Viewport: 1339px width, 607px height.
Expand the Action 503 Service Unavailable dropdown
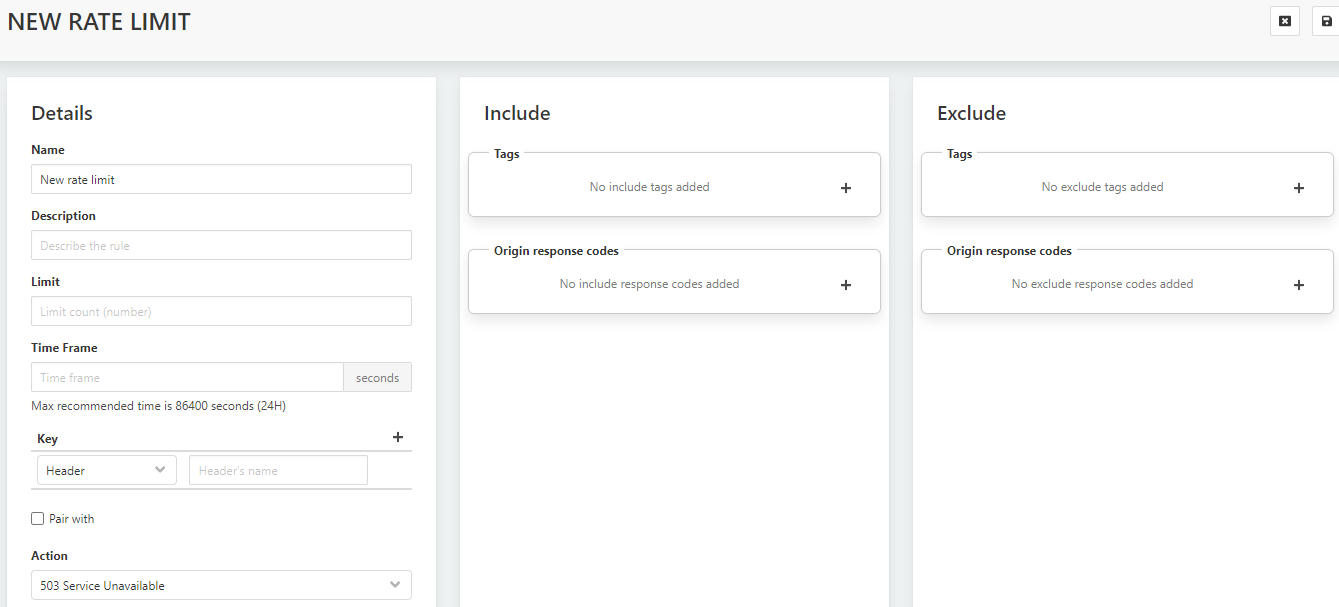[221, 585]
